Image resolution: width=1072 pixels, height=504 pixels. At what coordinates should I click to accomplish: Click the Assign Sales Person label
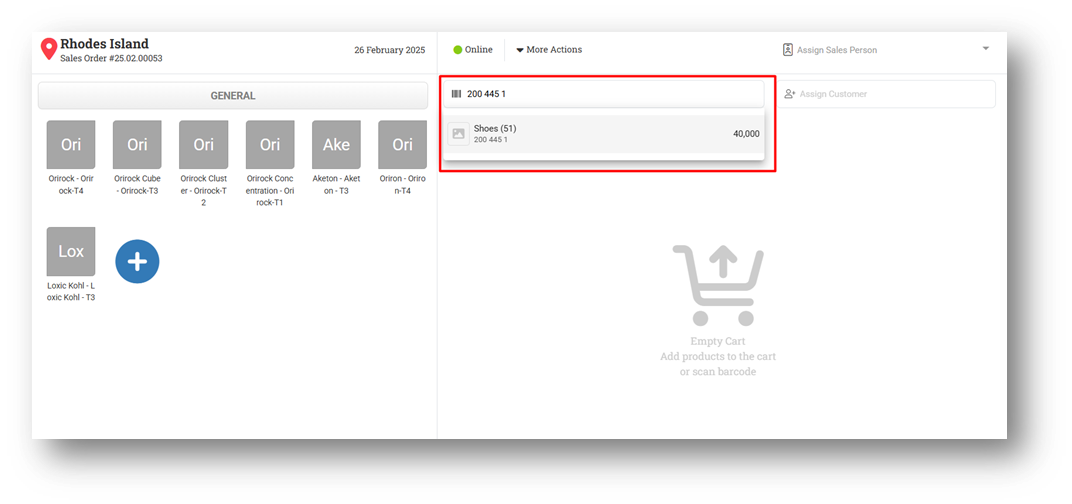(x=837, y=50)
